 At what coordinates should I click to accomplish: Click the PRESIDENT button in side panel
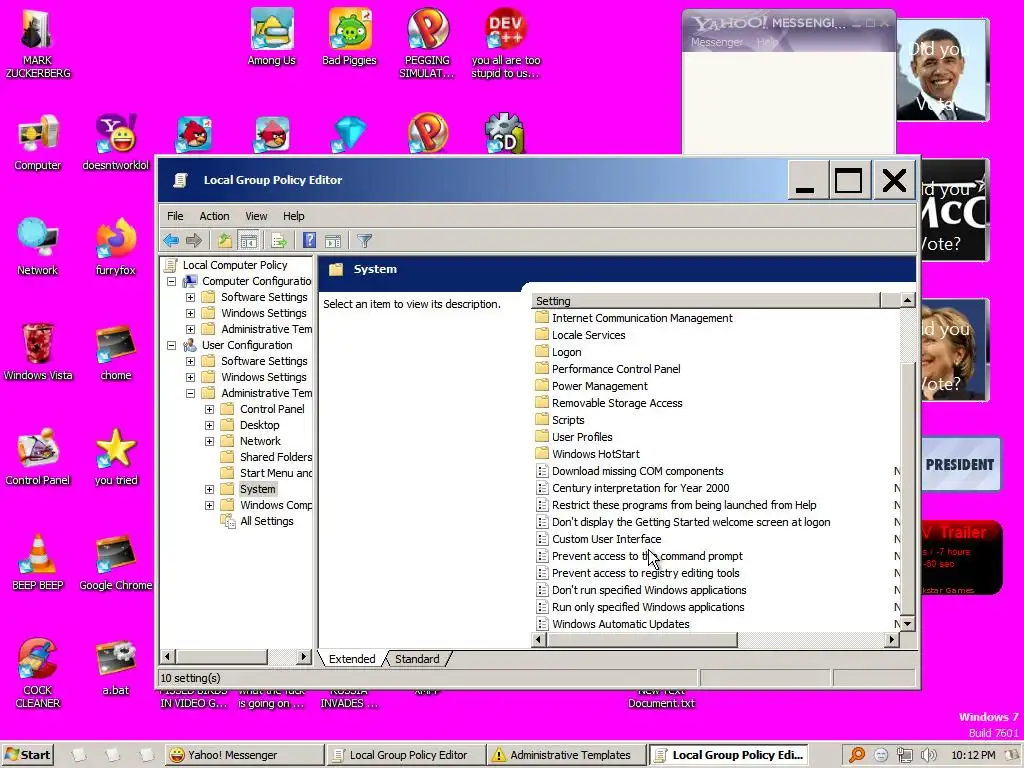point(960,464)
